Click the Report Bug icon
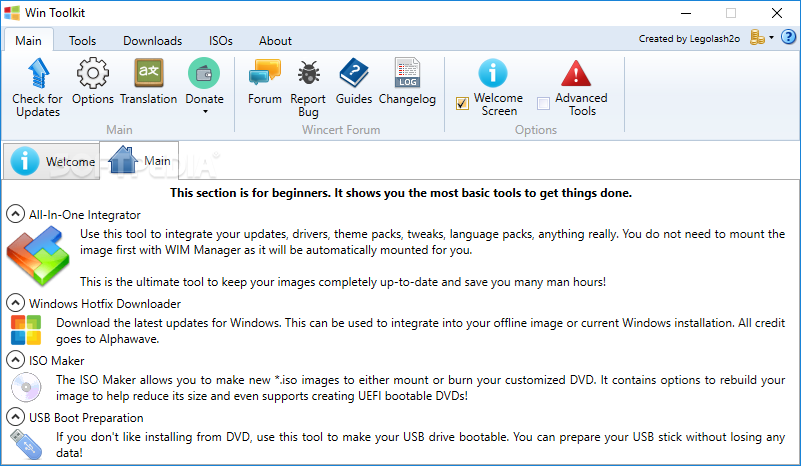 (x=309, y=73)
